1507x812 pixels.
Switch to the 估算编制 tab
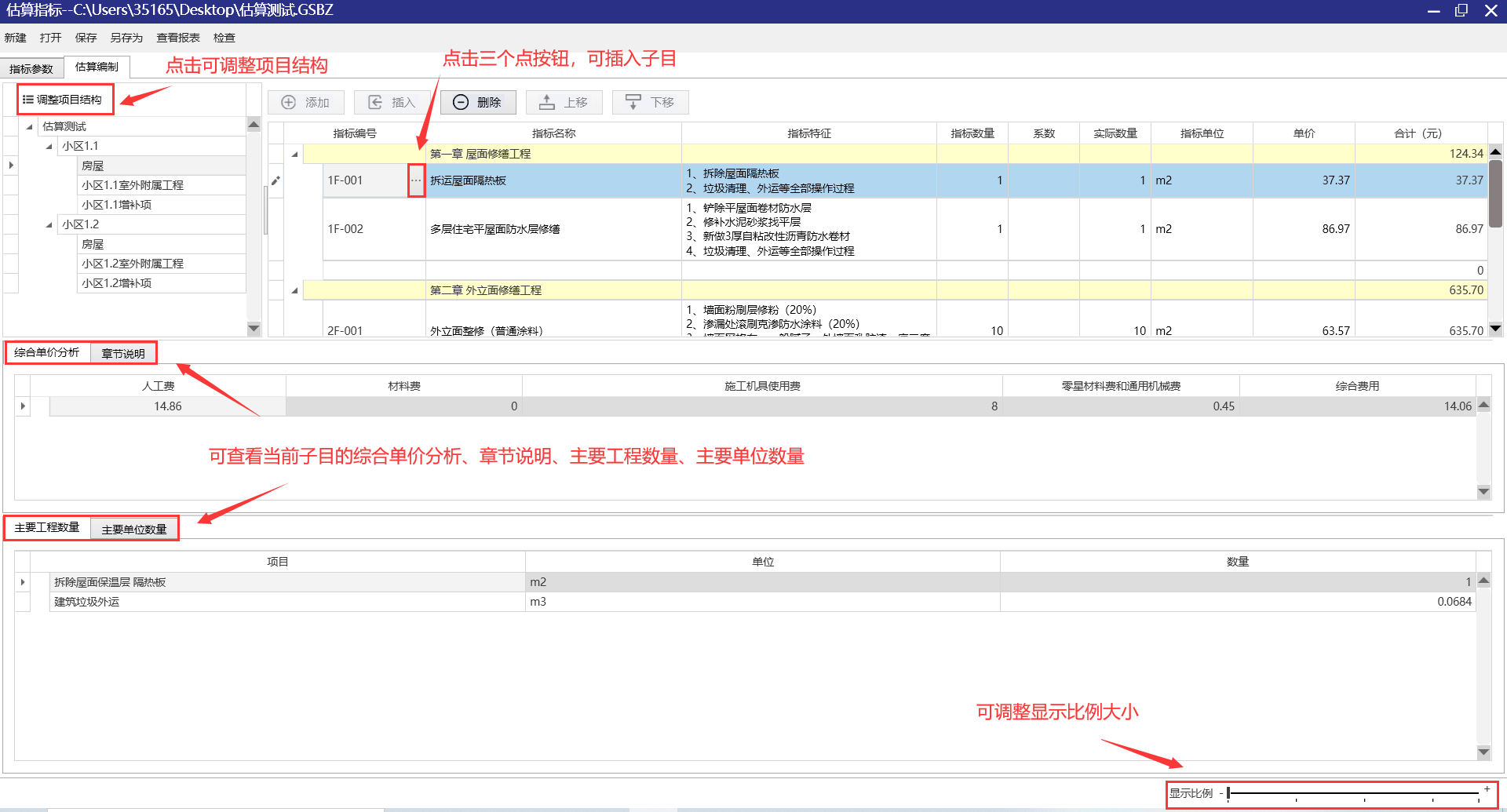97,67
